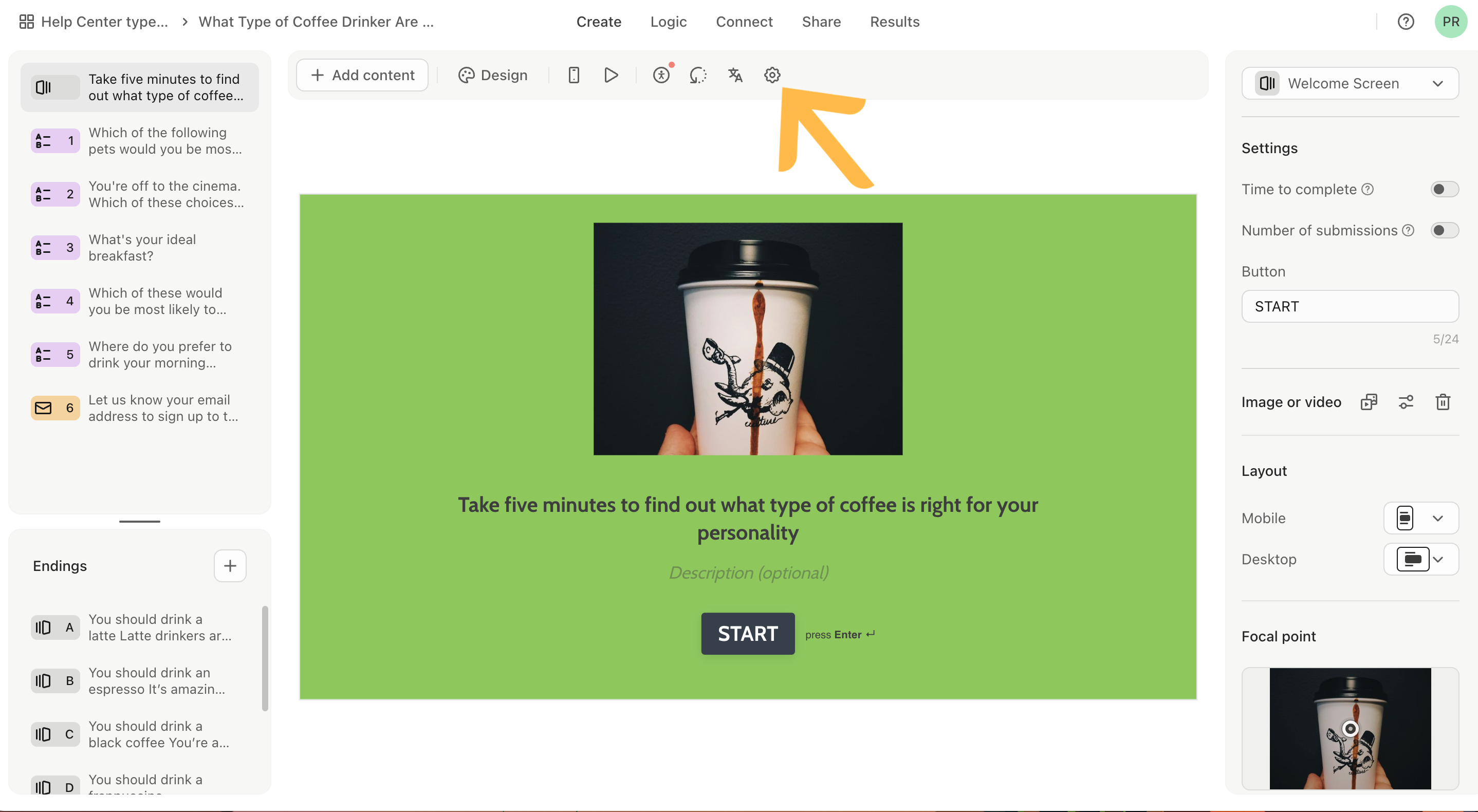Open the Mobile layout dropdown
This screenshot has height=812, width=1478.
coord(1421,518)
